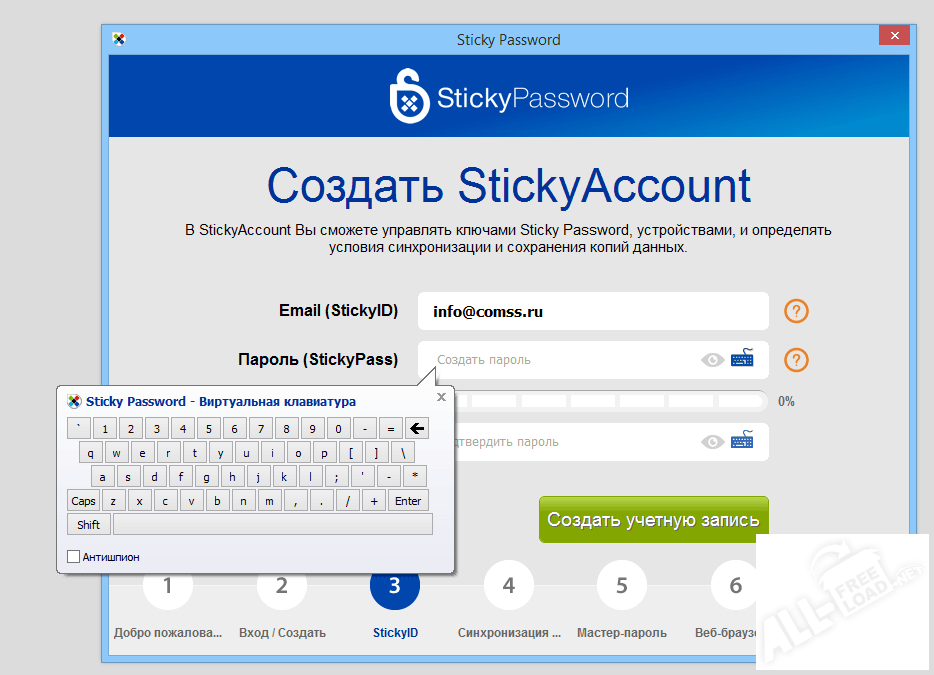Toggle eye icon in confirm password field
The image size is (934, 675).
point(712,441)
